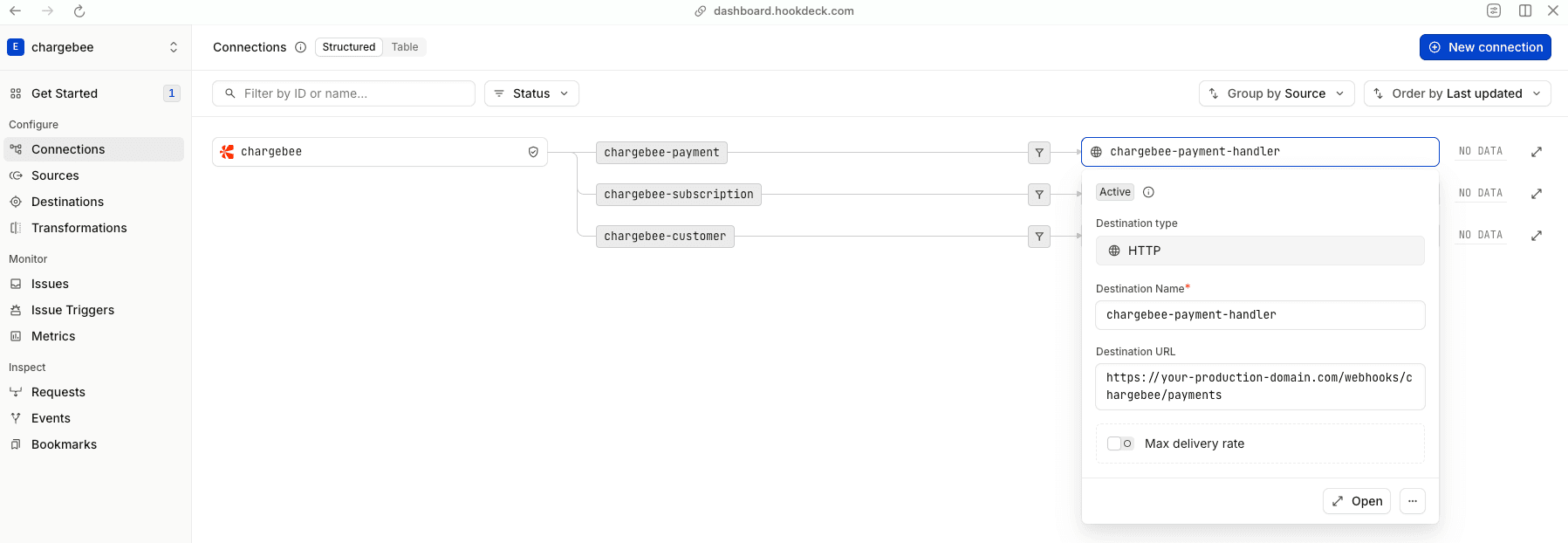Expand chargebee-payment-handler using the diagonal arrow
Screen dimensions: 1568x543
point(1537,151)
